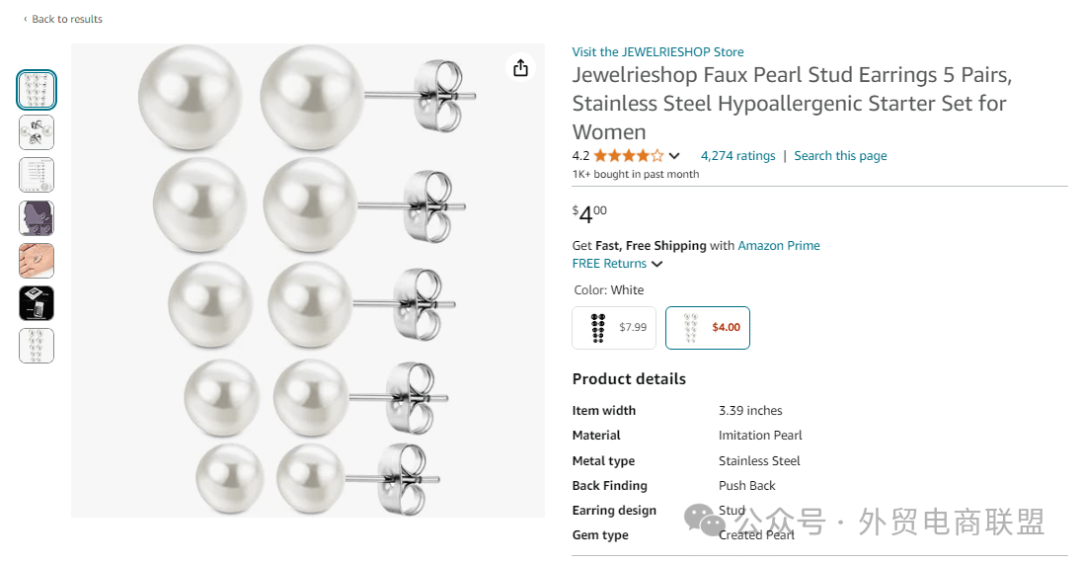
Task: View the thumbnail of earrings held in hand
Action: 37,260
